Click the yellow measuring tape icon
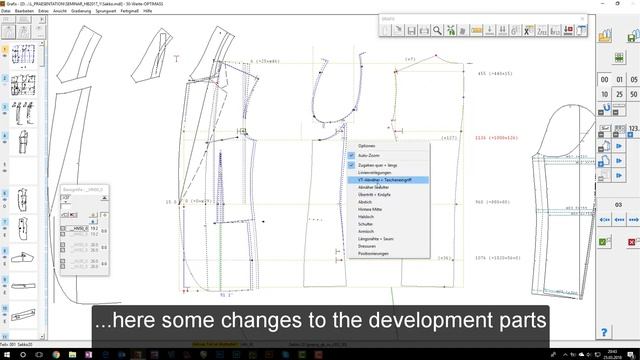 476,31
